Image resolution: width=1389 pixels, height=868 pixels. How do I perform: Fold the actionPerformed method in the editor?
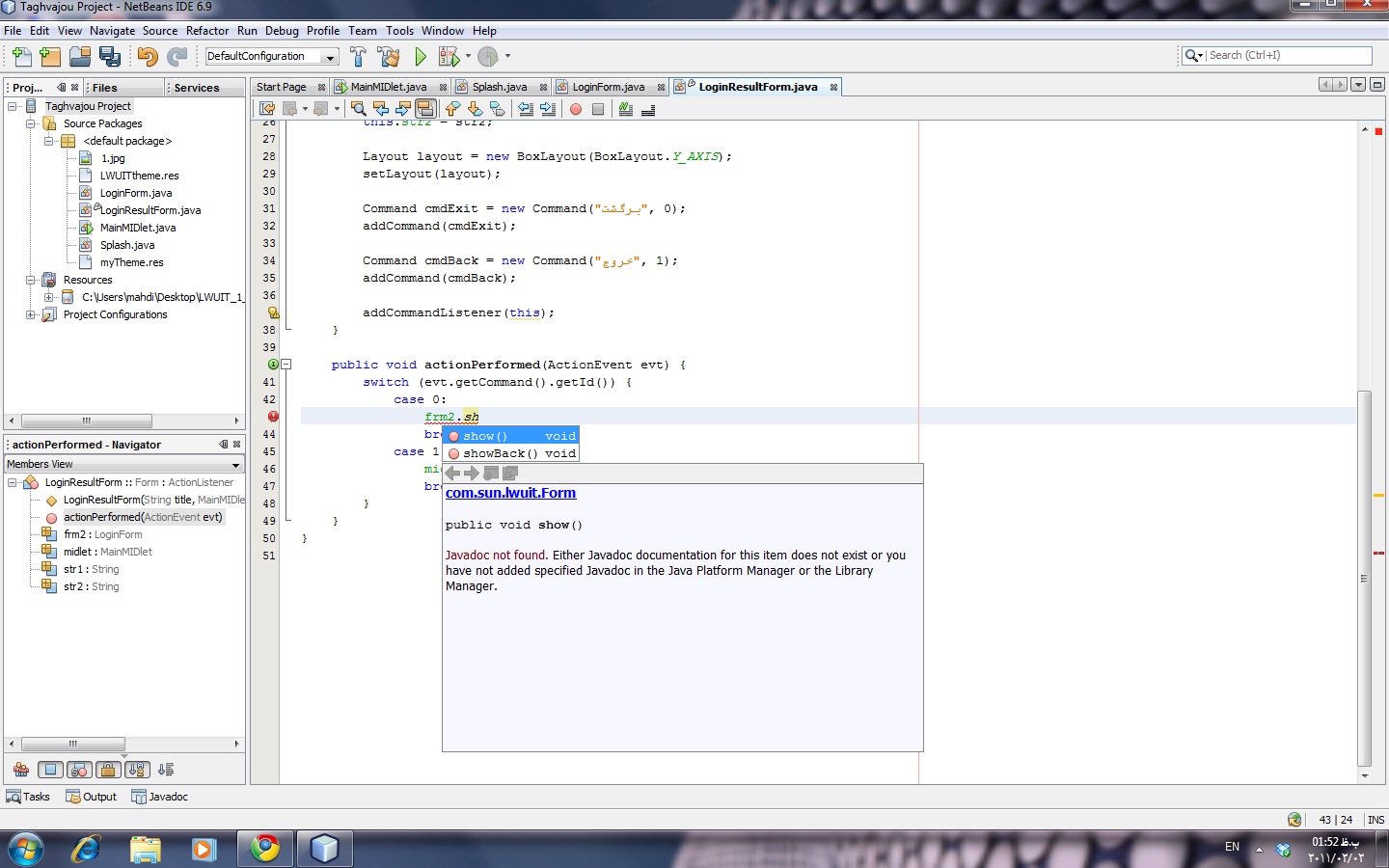[x=286, y=365]
